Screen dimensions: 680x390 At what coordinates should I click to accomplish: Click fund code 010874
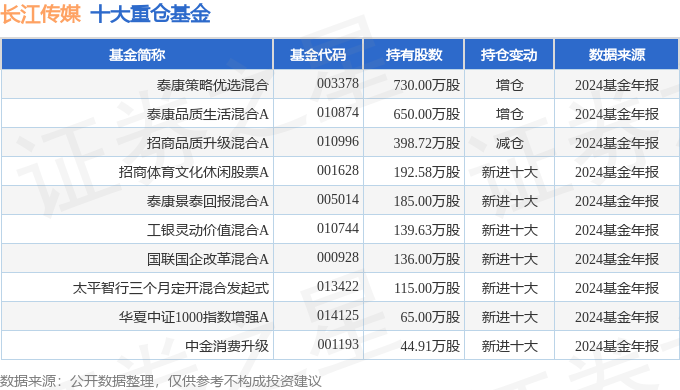[x=338, y=112]
